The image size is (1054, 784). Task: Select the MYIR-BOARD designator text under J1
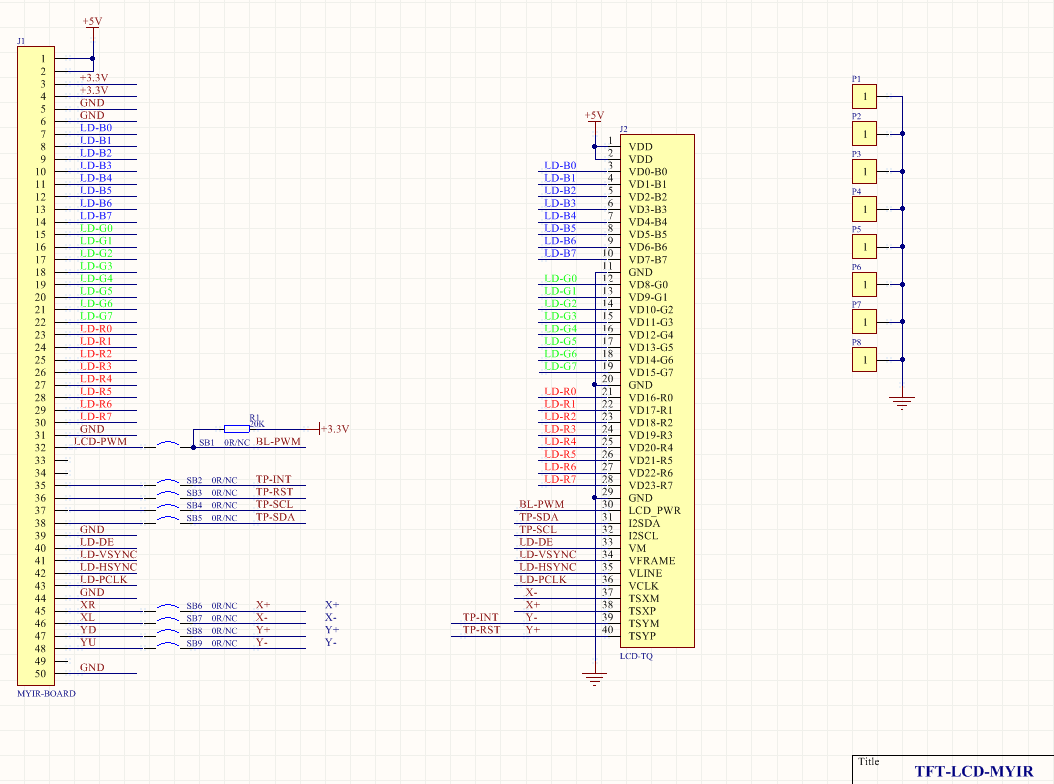click(x=47, y=693)
